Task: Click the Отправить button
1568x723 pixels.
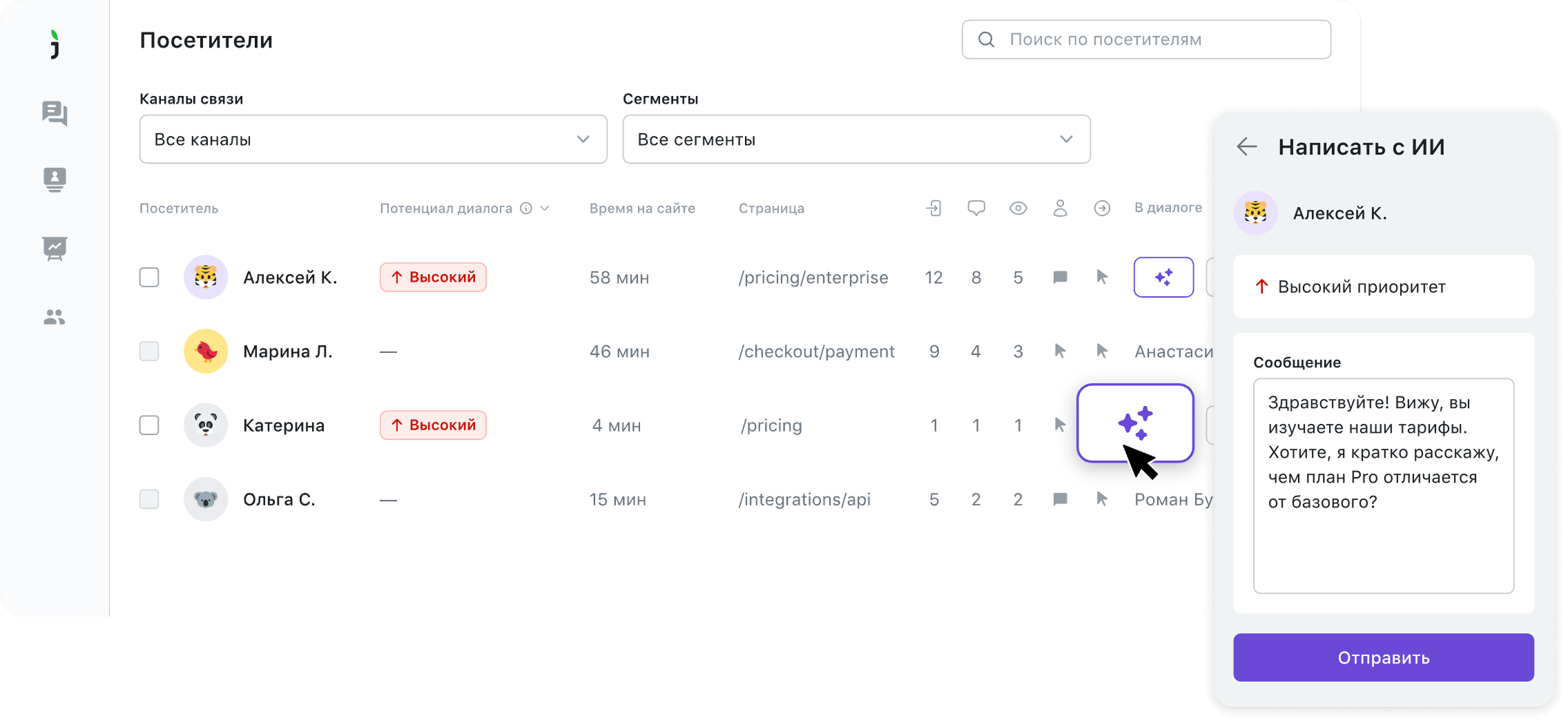Action: [1384, 657]
